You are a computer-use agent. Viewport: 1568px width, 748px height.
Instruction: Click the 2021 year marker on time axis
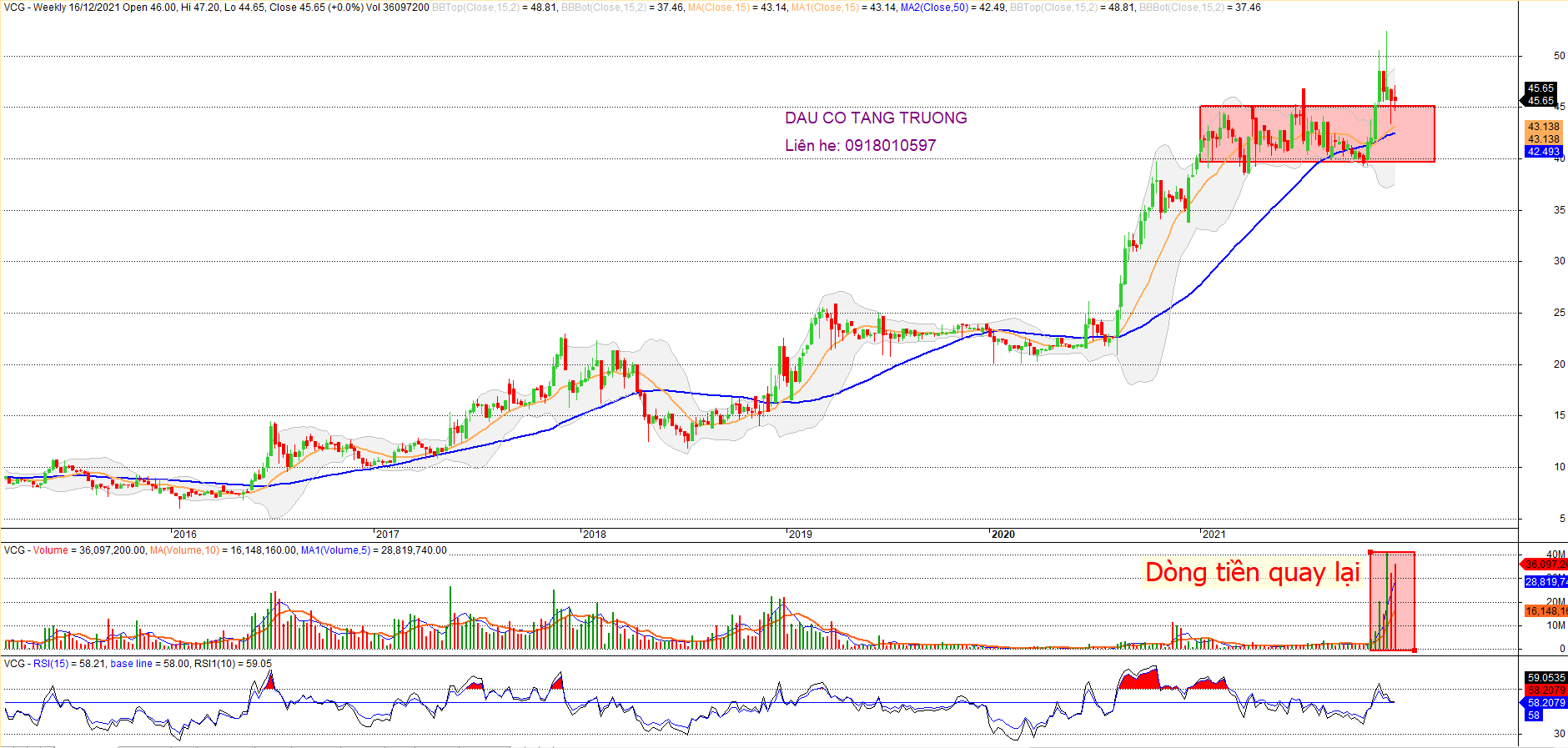1214,535
